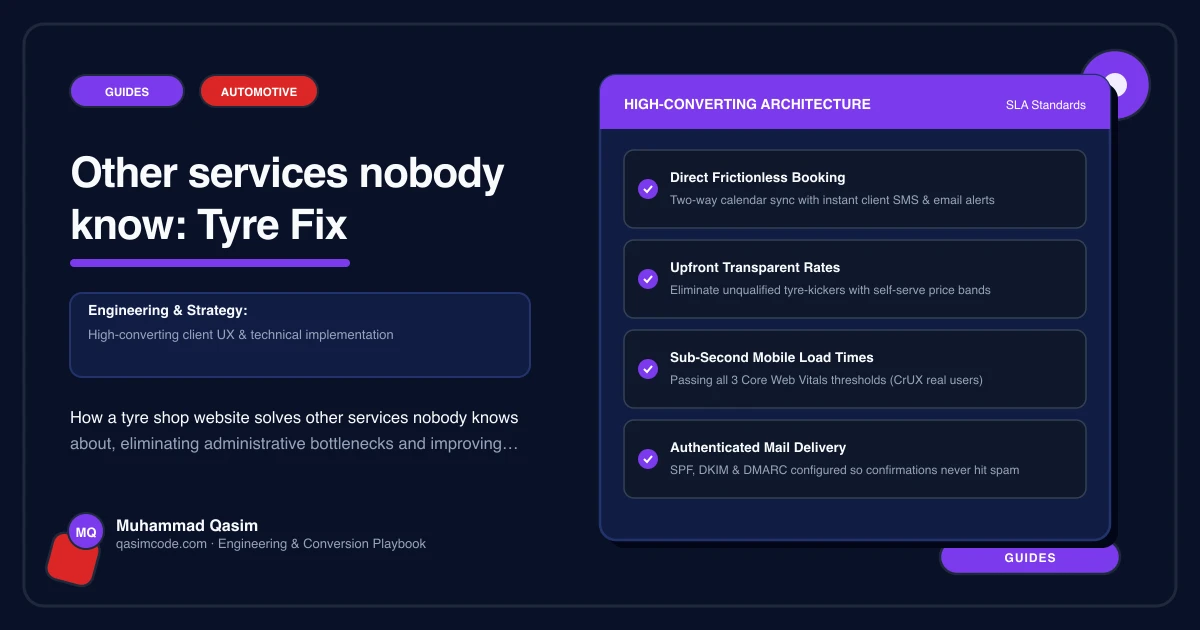
Task: Click the purple circle with the white dot
Action: (x=1116, y=85)
